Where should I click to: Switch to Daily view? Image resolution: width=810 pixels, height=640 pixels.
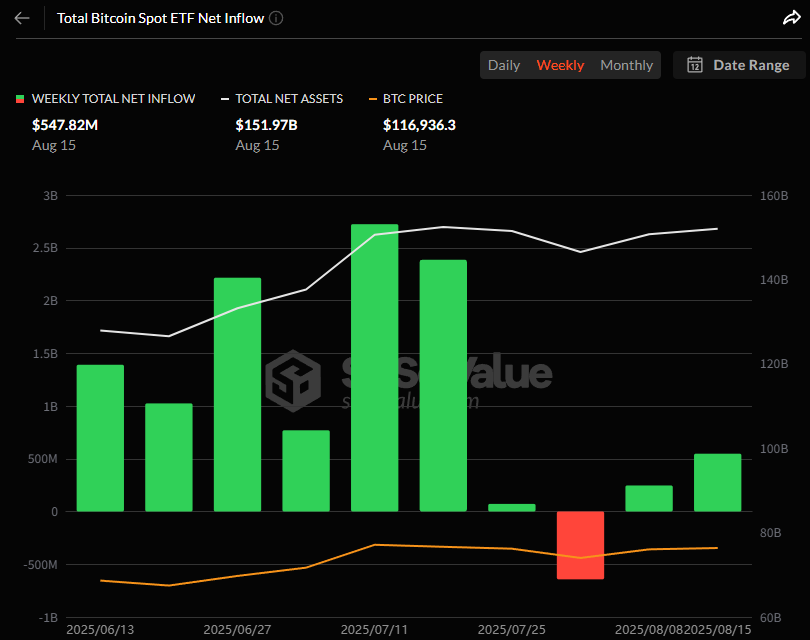[504, 65]
